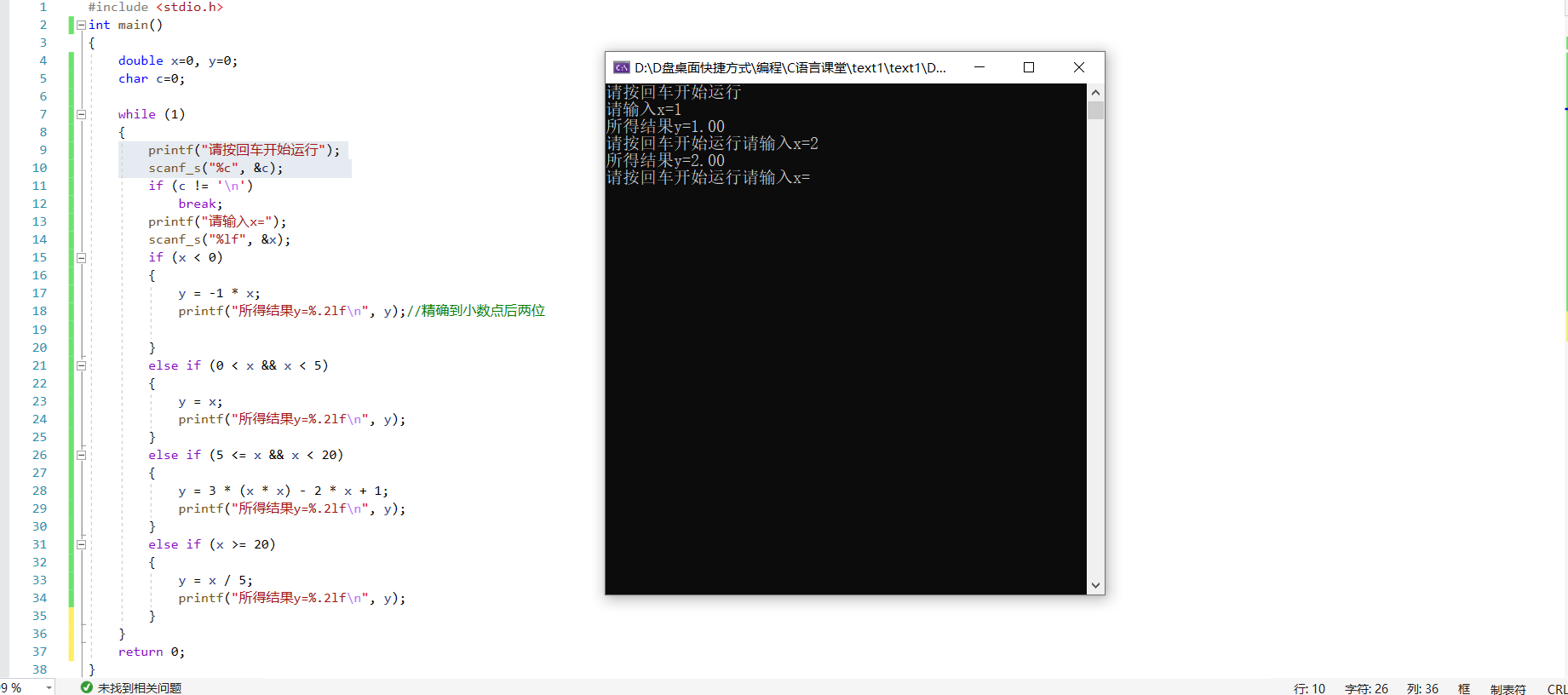Click the console window title bar icon

point(621,67)
